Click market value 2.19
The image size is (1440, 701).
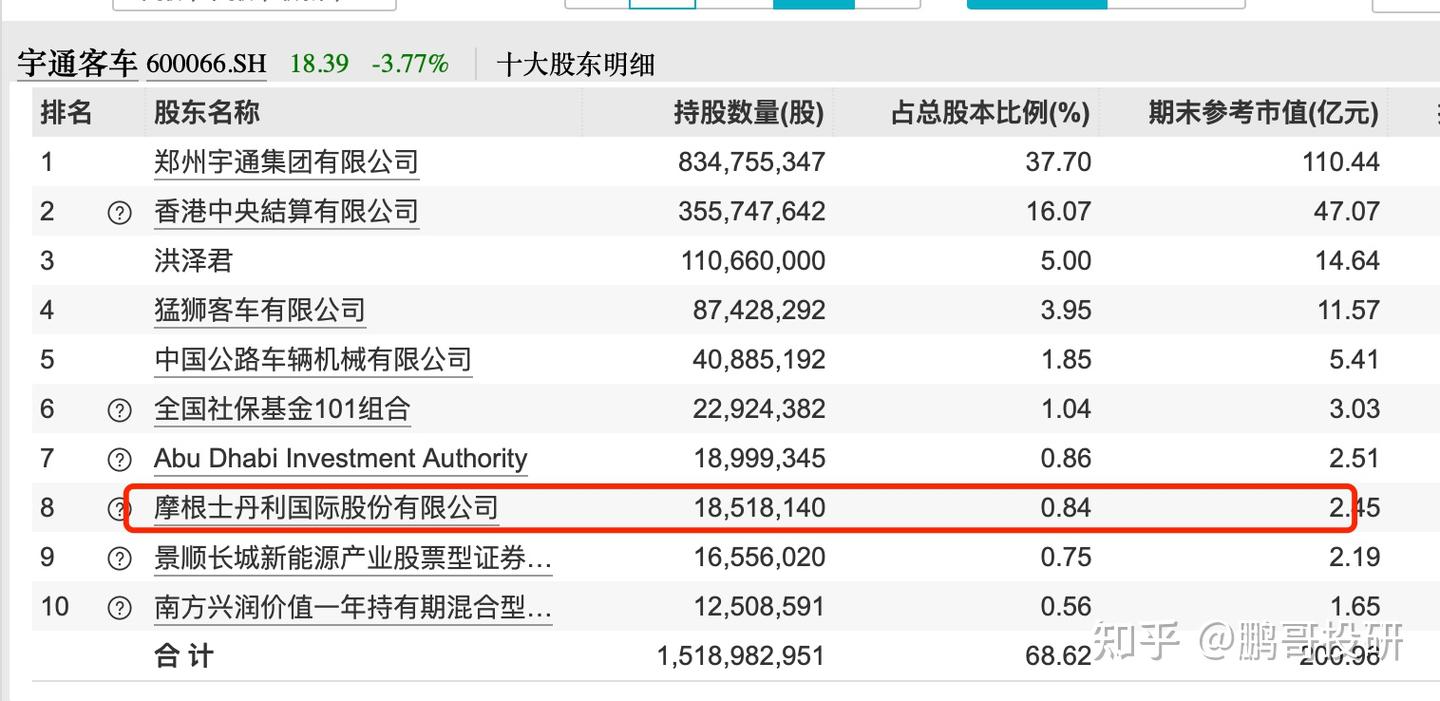click(x=1355, y=557)
